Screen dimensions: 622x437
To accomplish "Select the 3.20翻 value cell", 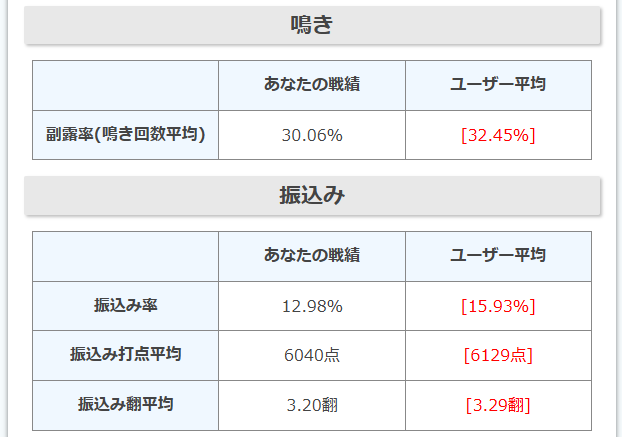I will point(311,405).
